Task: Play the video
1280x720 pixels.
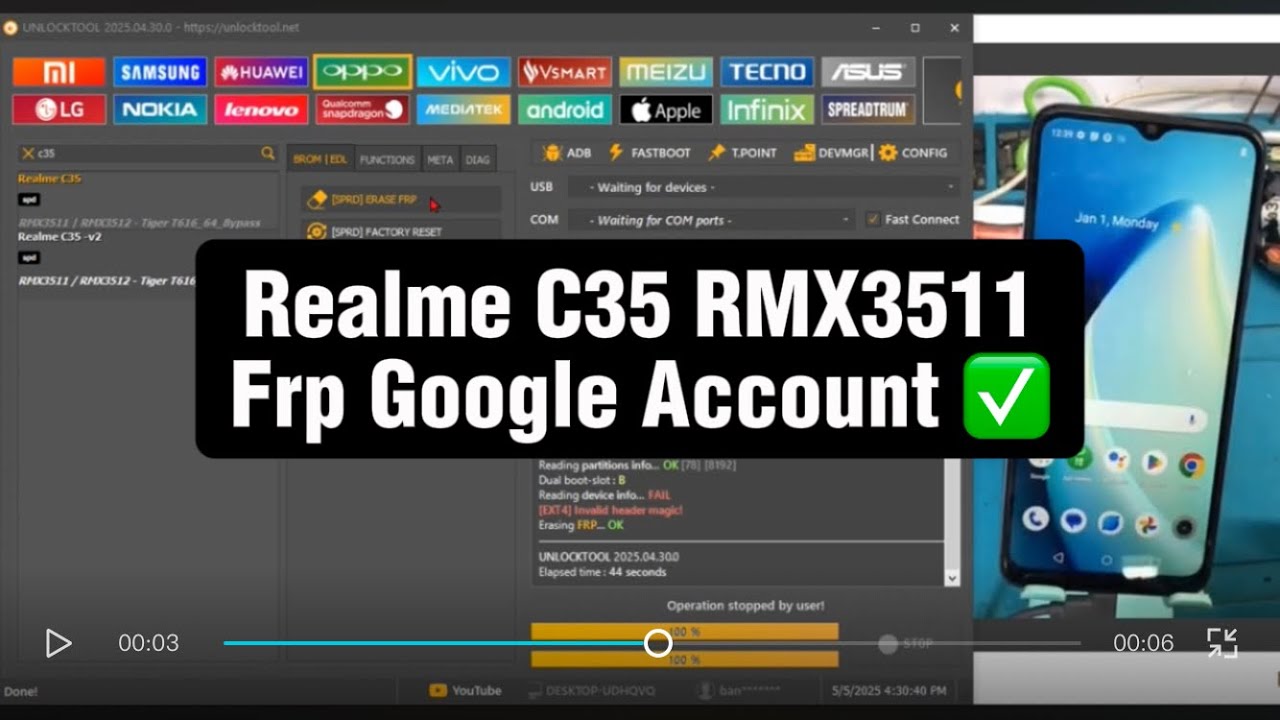Action: (x=58, y=643)
